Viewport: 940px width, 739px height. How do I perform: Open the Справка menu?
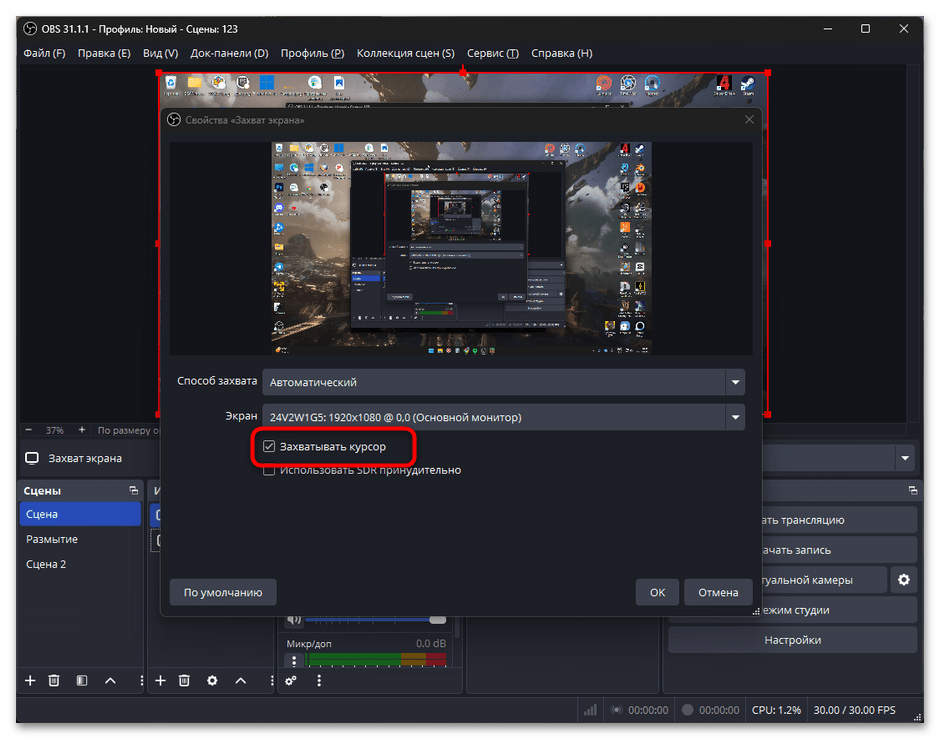(562, 53)
